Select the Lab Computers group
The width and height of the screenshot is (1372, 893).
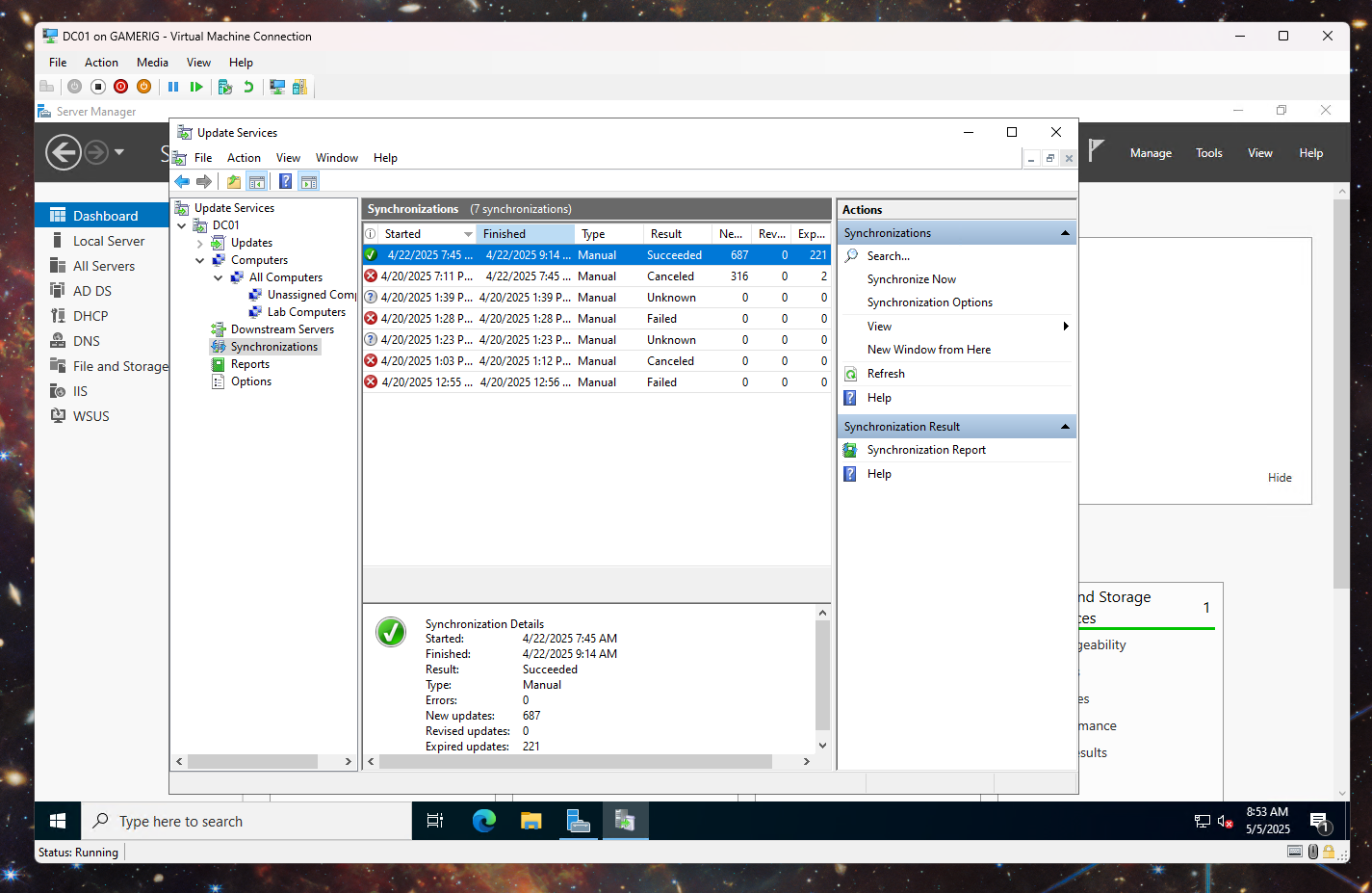coord(306,312)
